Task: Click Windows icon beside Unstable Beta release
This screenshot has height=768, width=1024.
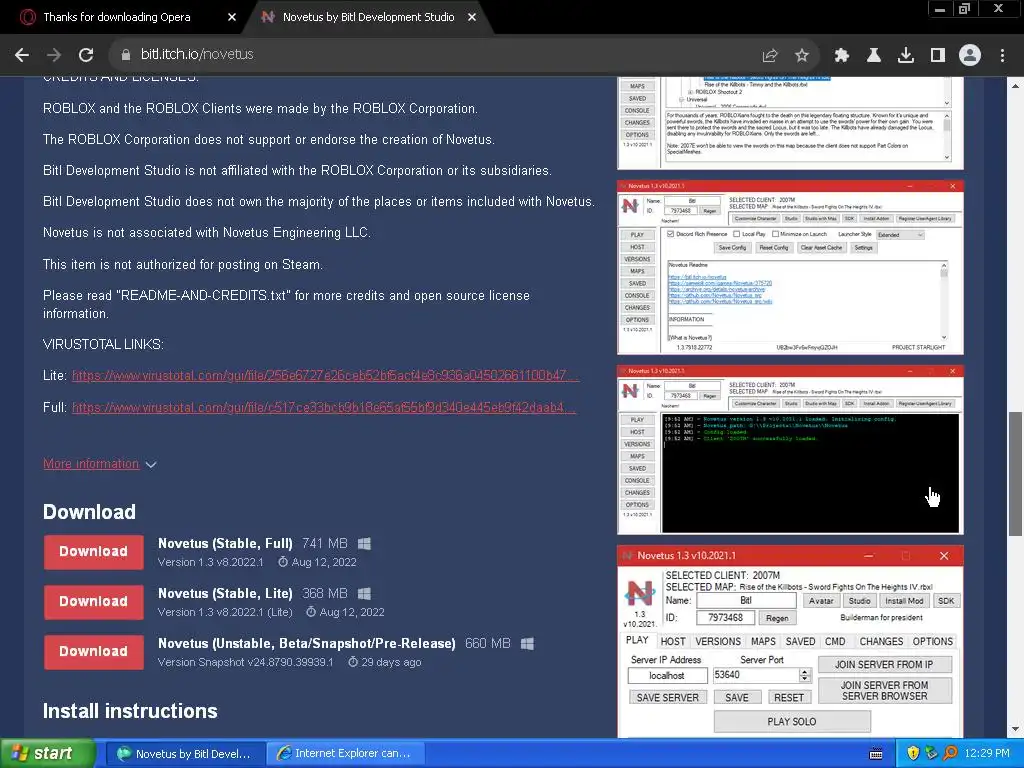Action: coord(527,644)
